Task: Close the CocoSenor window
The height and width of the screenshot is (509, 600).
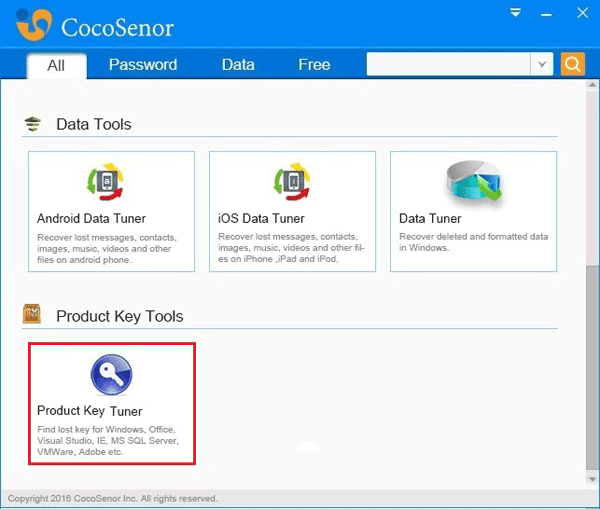Action: [582, 13]
